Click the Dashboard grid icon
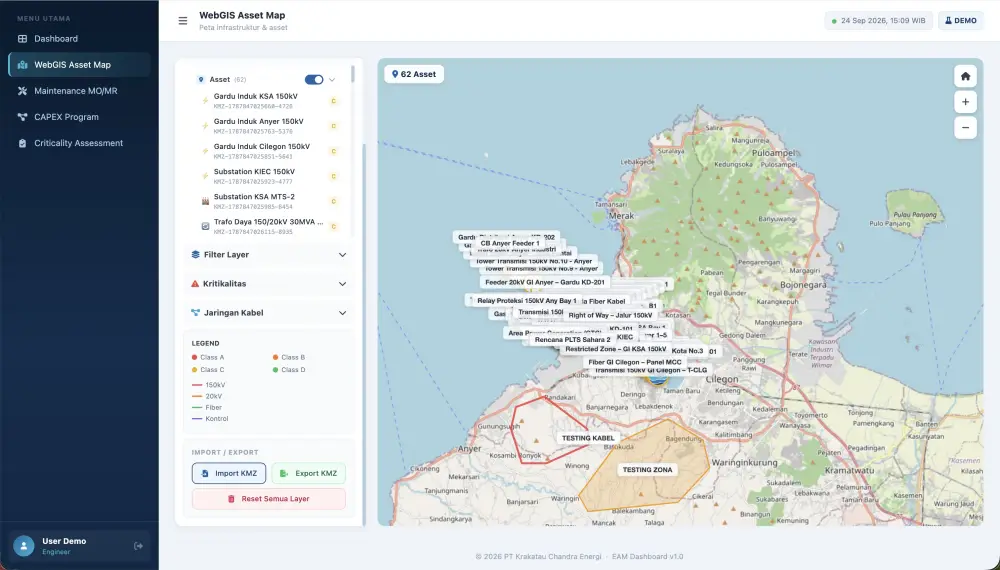 click(x=22, y=39)
